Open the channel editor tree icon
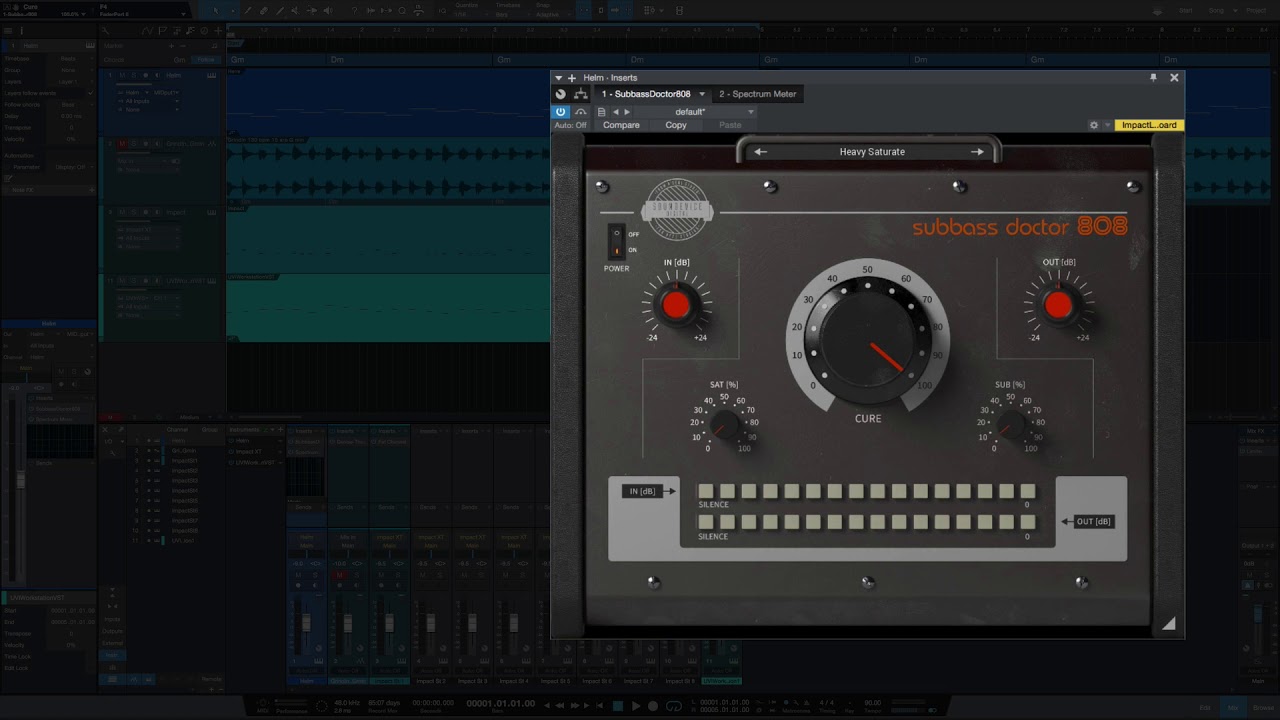The image size is (1280, 720). click(580, 94)
